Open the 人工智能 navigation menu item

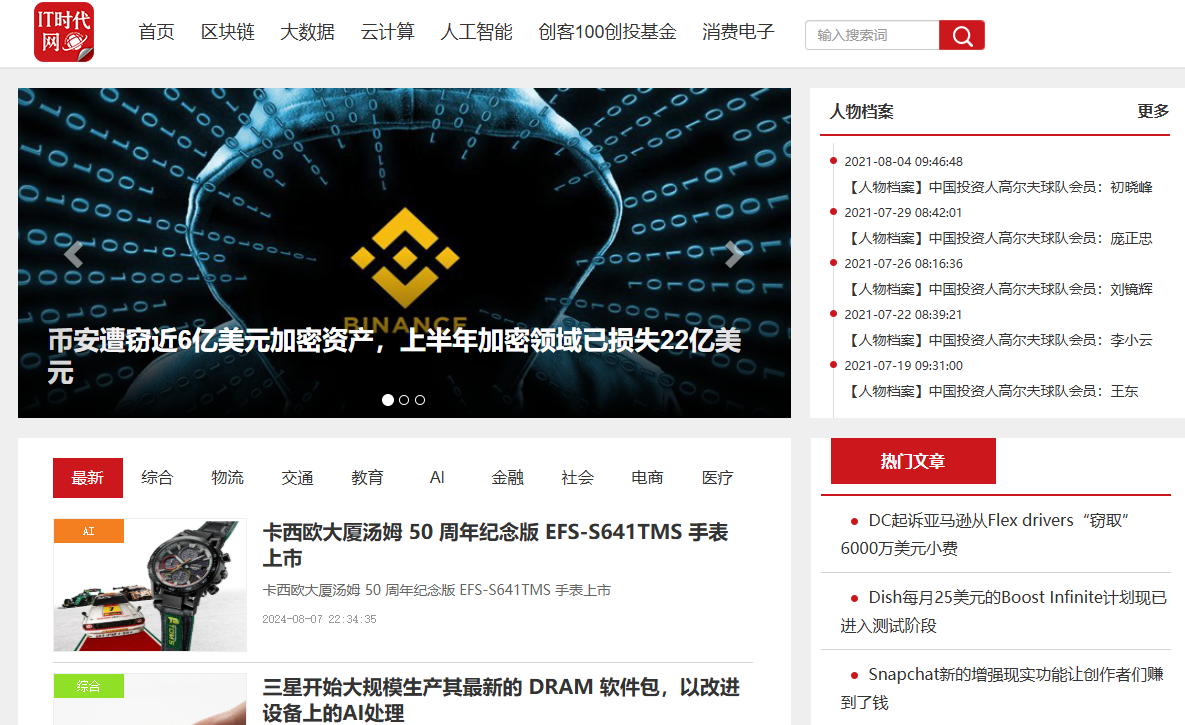tap(476, 32)
